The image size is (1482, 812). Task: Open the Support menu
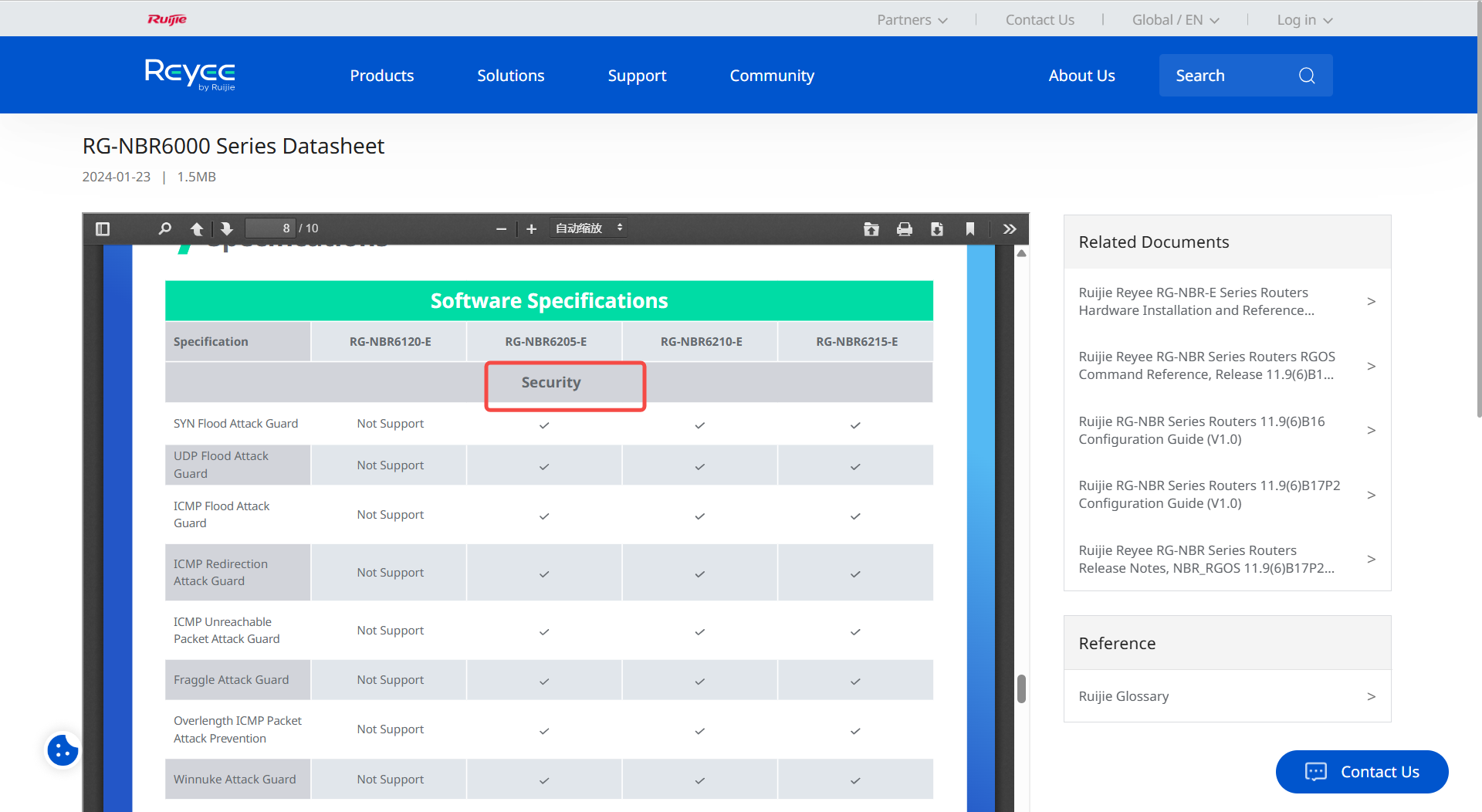[x=637, y=76]
